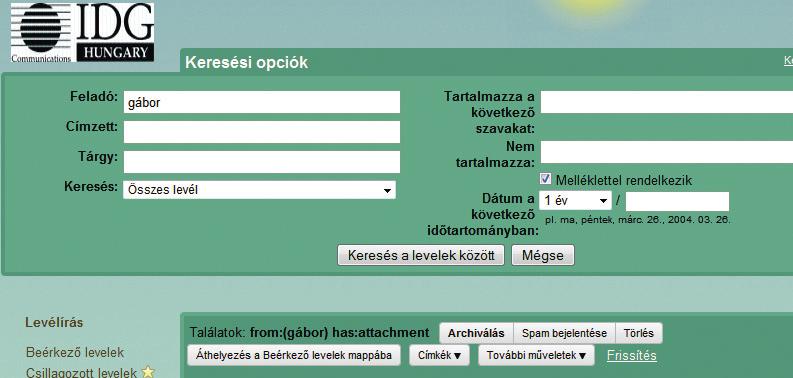Click the Frissítés link
The height and width of the screenshot is (378, 793).
[x=632, y=355]
